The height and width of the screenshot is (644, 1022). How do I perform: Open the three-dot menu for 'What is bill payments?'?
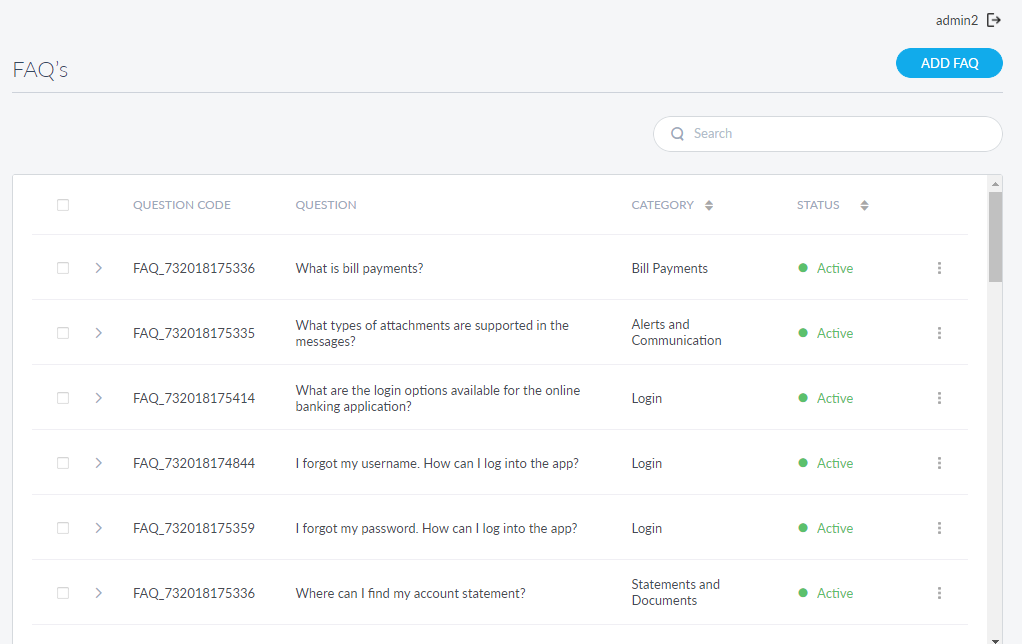tap(939, 268)
